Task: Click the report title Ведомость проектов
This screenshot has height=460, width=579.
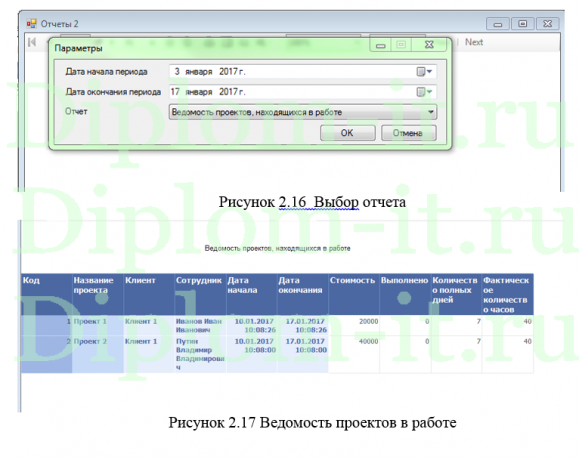Action: [277, 248]
